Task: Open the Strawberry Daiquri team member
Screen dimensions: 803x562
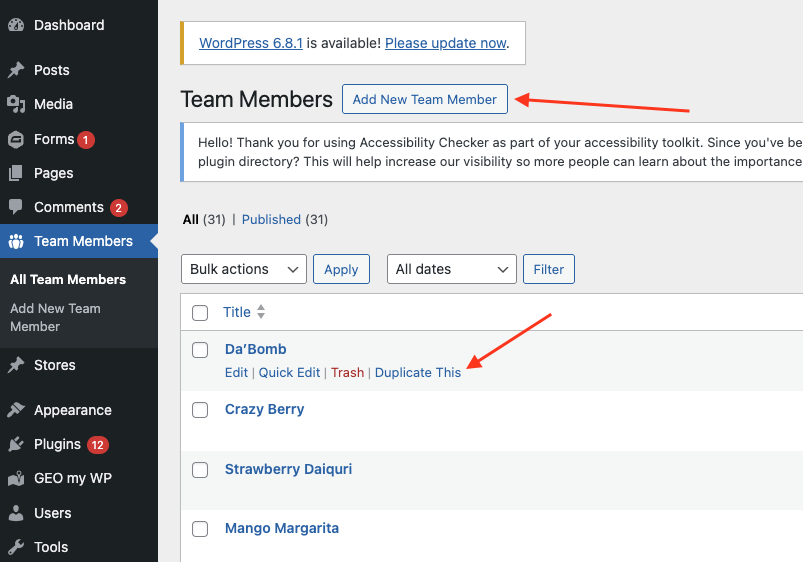Action: [288, 469]
